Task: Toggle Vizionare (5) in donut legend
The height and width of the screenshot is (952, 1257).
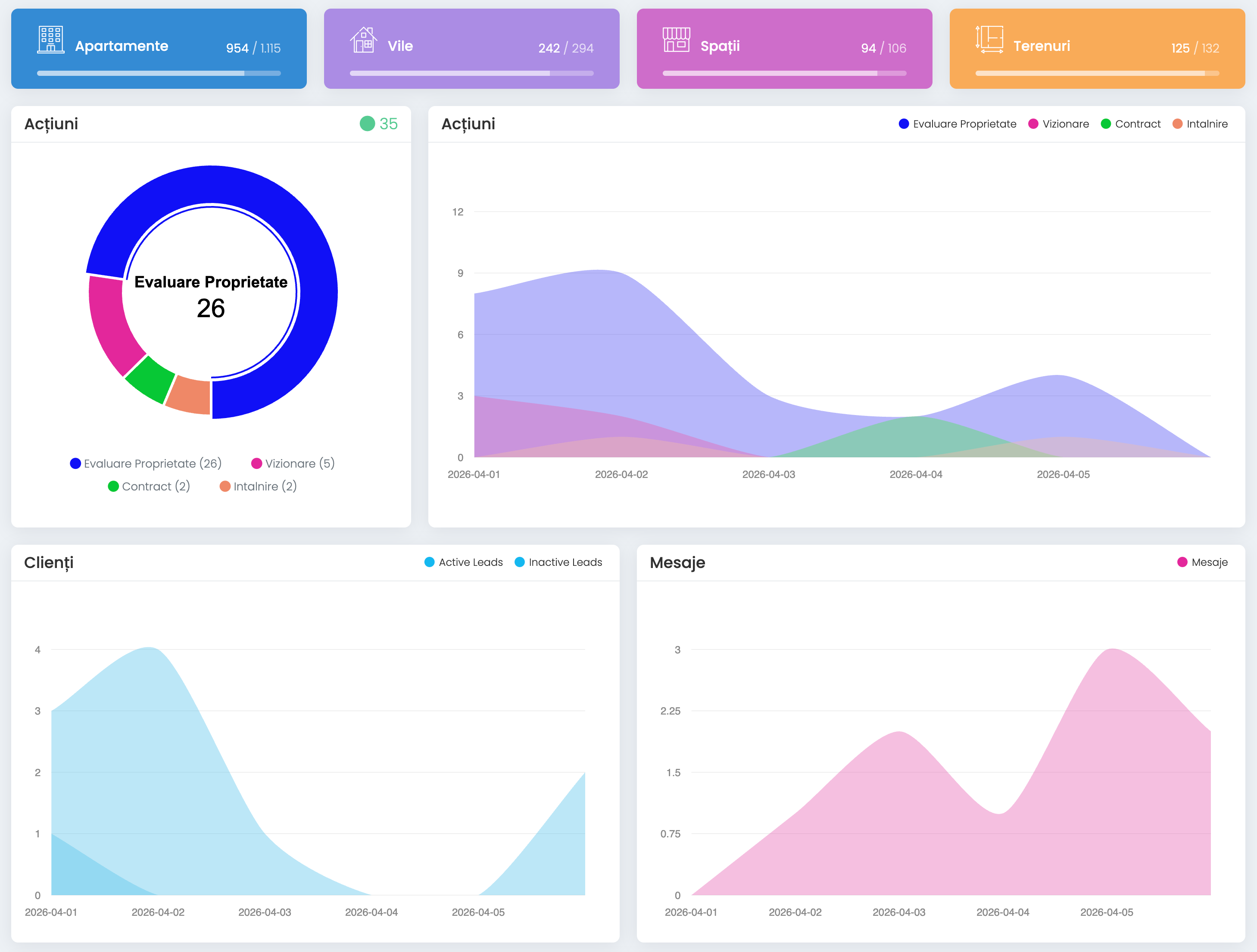Action: tap(293, 463)
